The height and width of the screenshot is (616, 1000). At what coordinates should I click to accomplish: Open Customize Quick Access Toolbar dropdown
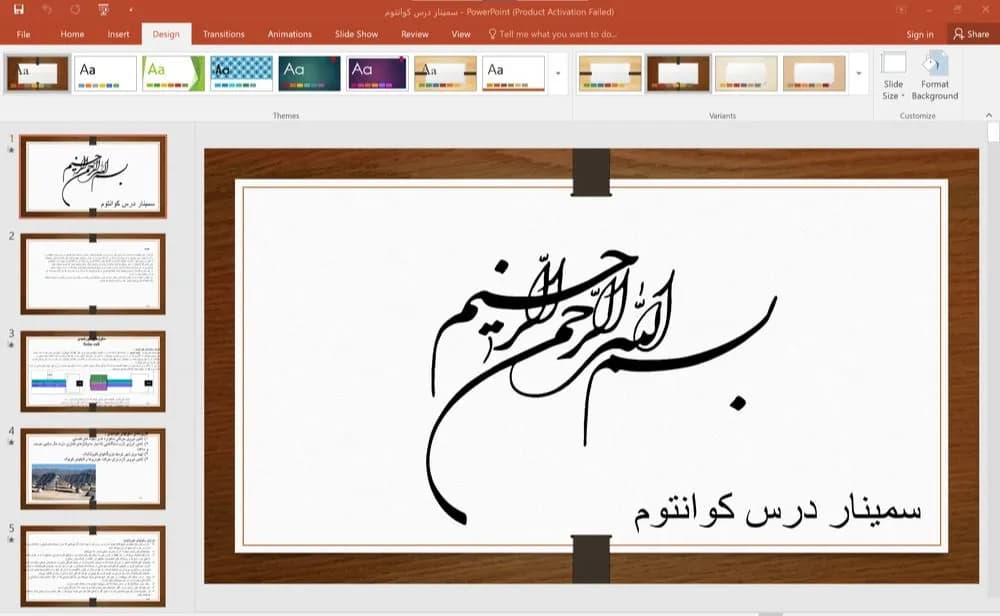tap(131, 10)
